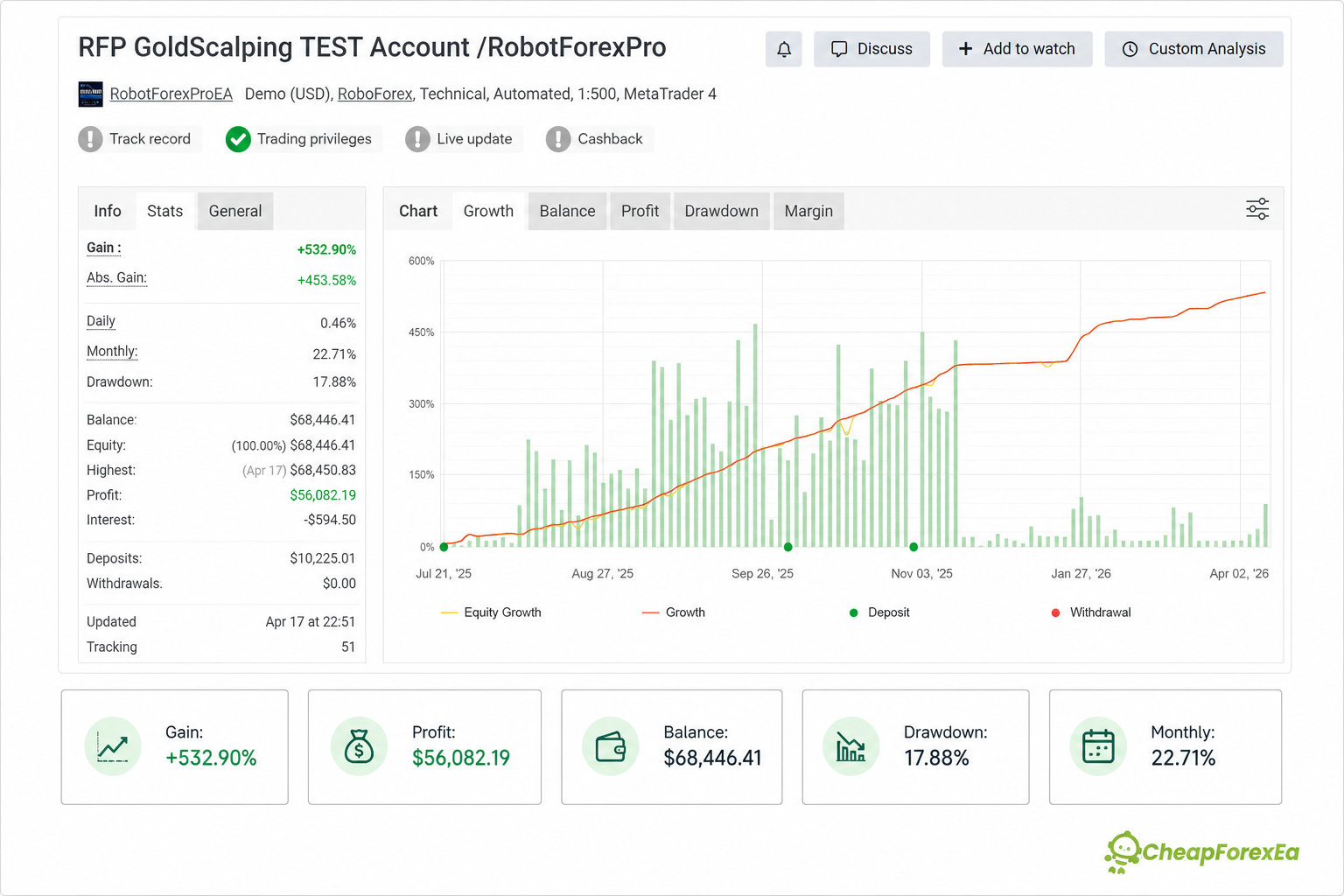
Task: Switch to the Balance chart tab
Action: point(567,211)
